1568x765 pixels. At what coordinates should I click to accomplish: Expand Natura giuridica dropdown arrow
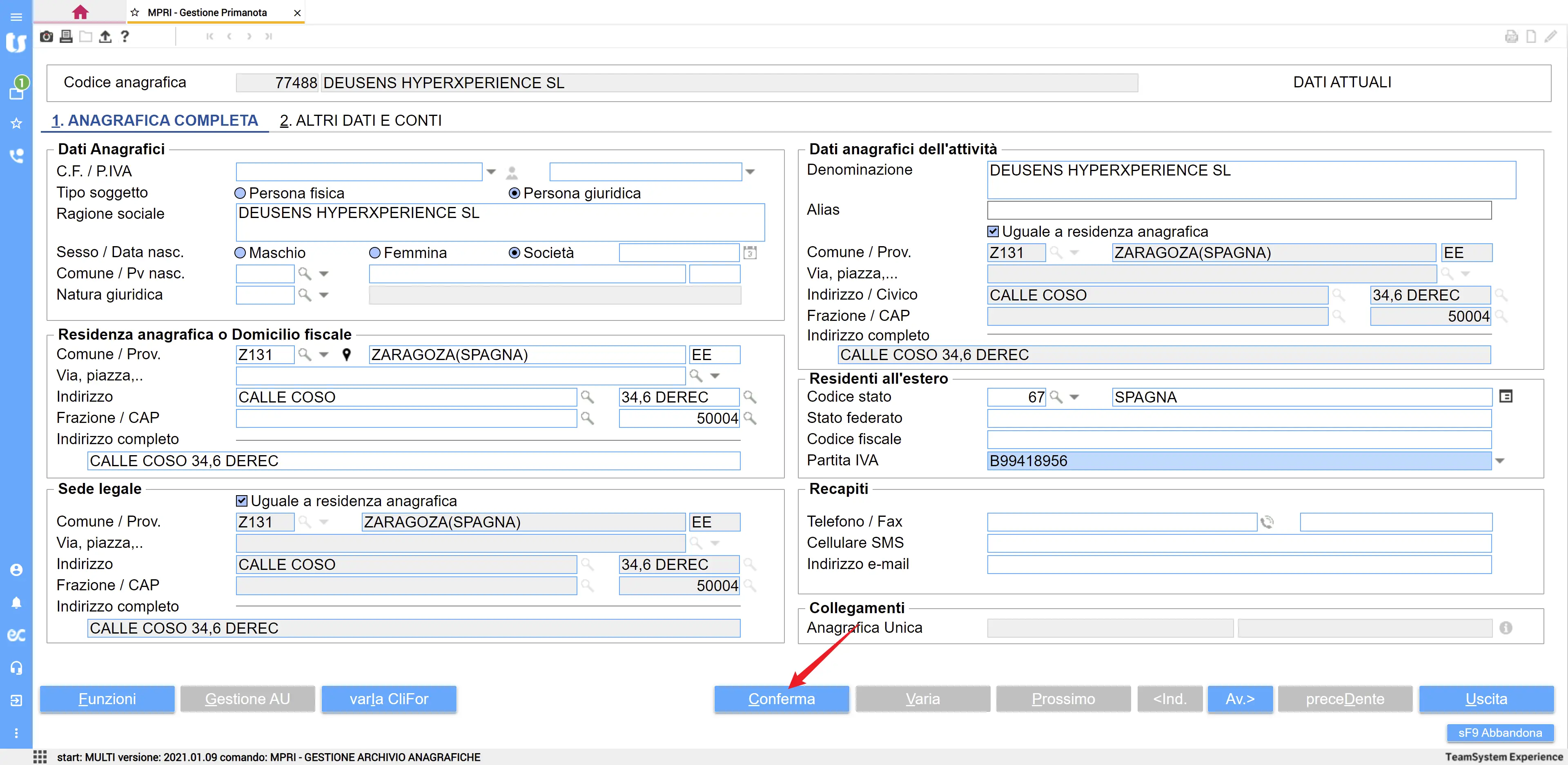(x=324, y=295)
